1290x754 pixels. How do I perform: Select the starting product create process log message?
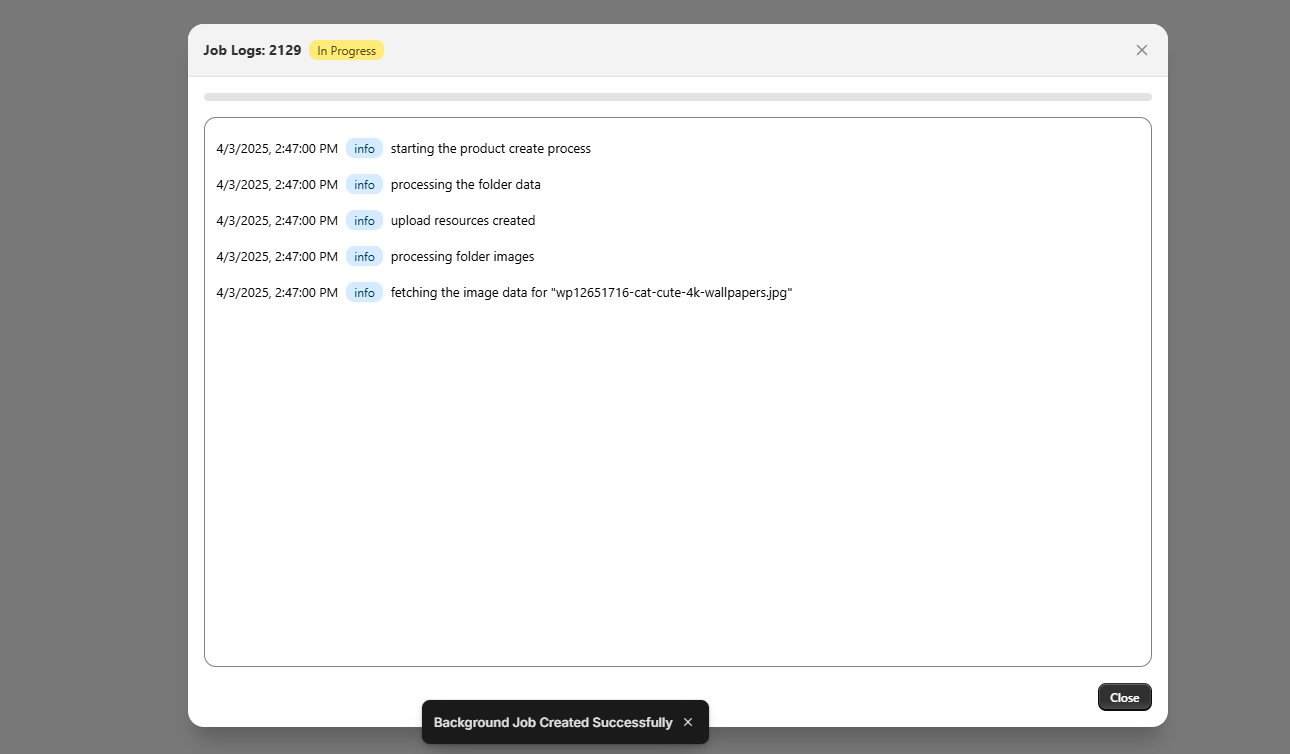pyautogui.click(x=490, y=148)
